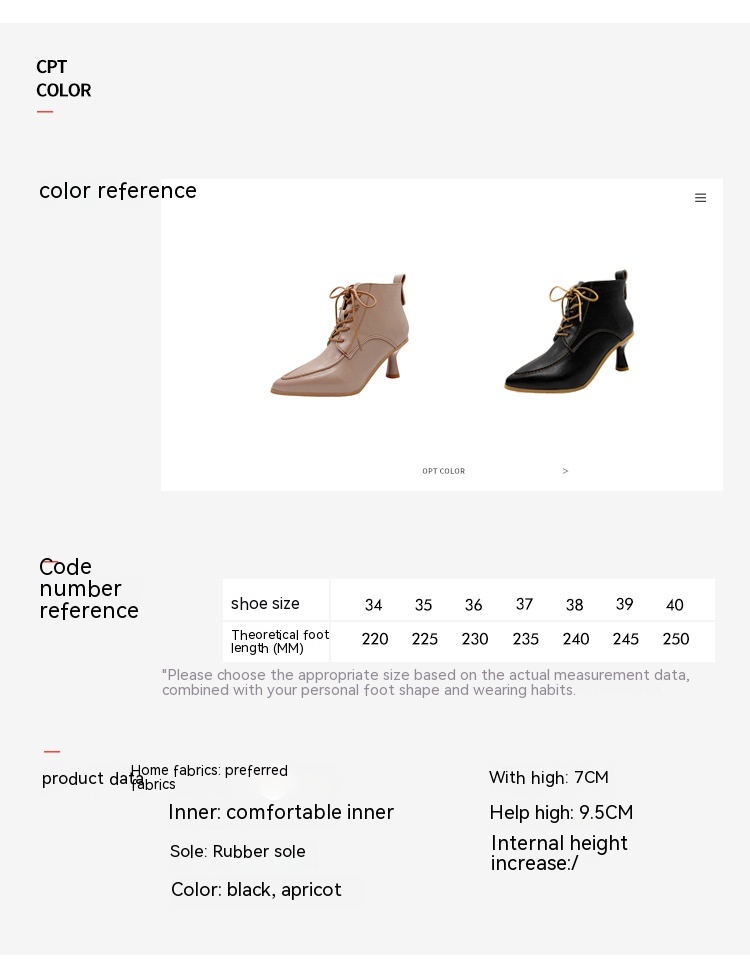This screenshot has height=966, width=750.
Task: Select shoe size 39 cell
Action: point(625,604)
